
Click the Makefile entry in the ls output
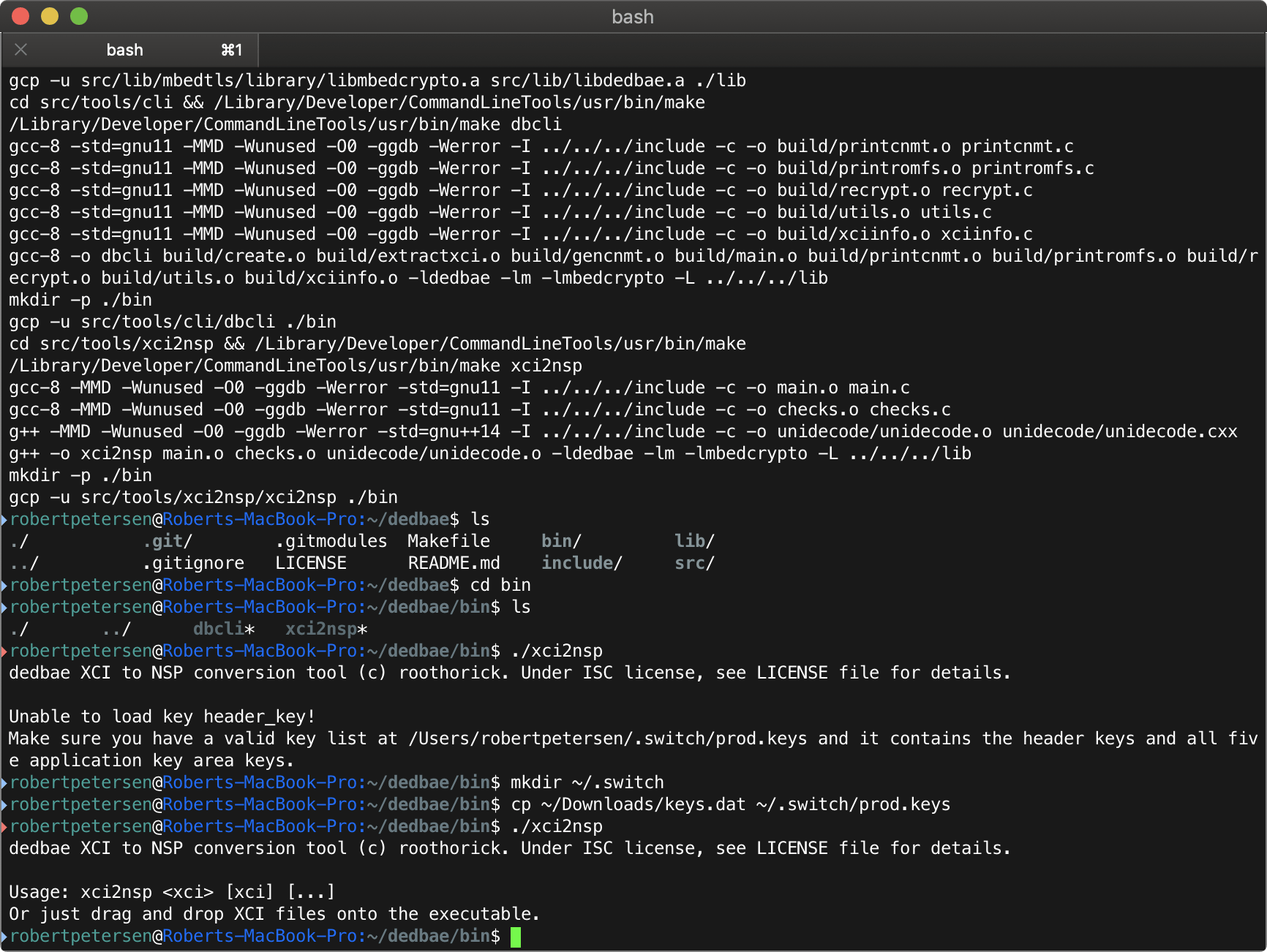pos(448,541)
